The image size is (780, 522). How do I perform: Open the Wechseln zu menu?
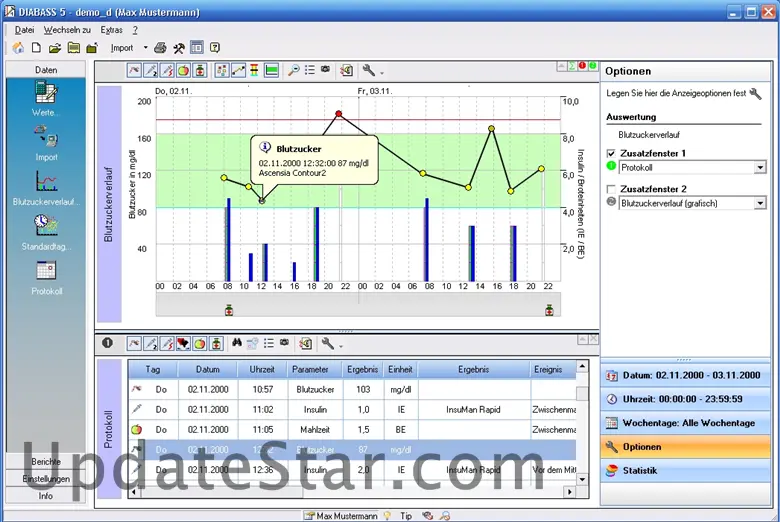click(x=67, y=30)
